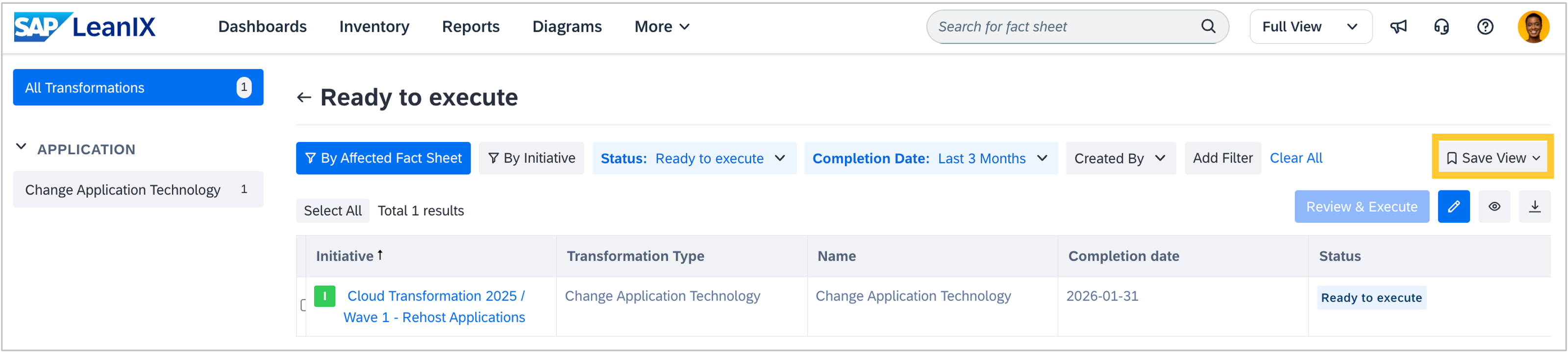The image size is (1568, 352).
Task: Toggle the By Initiative filter
Action: [531, 158]
